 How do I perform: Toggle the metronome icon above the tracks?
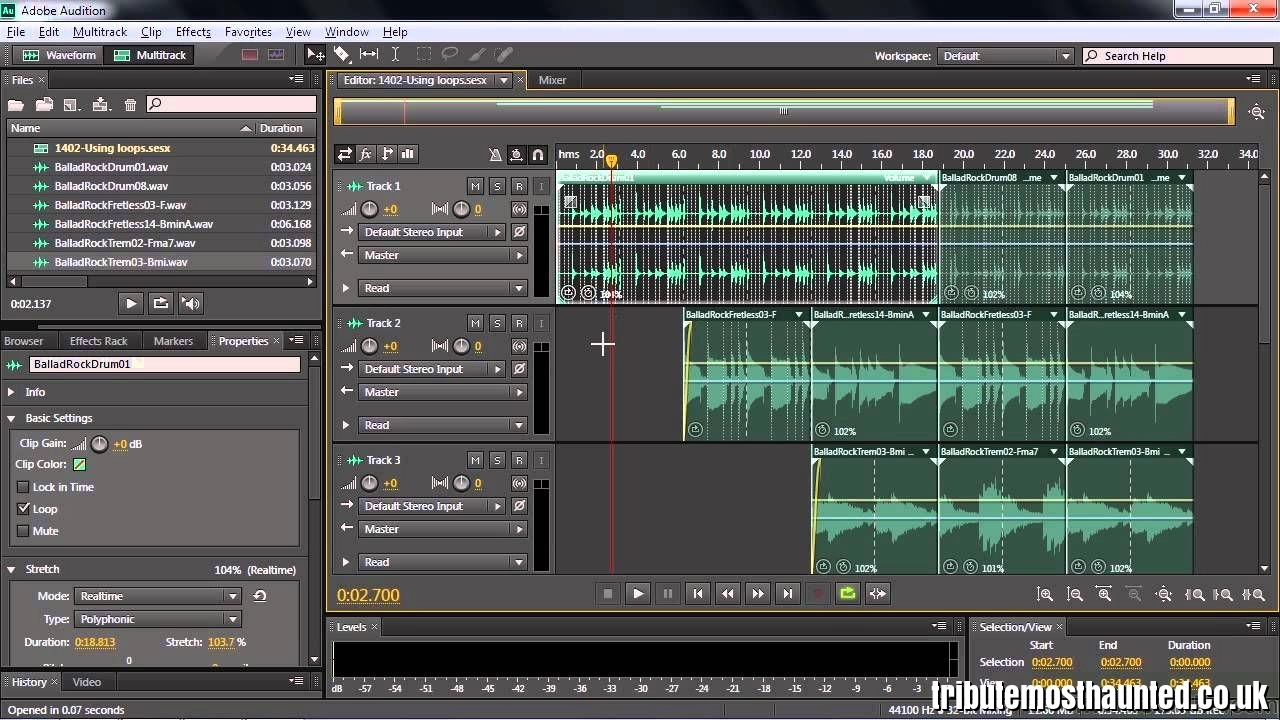pos(495,154)
